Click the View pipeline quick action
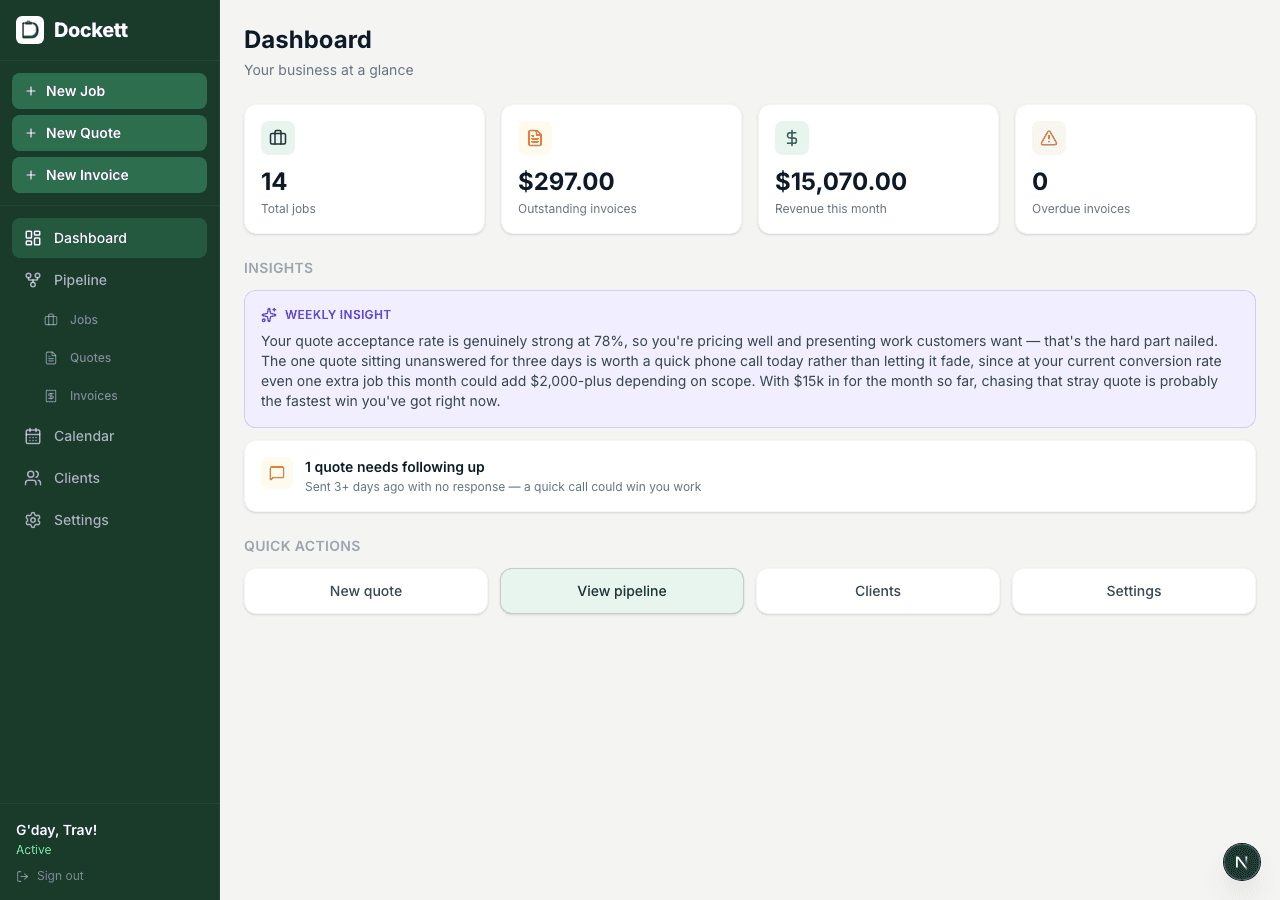 621,591
